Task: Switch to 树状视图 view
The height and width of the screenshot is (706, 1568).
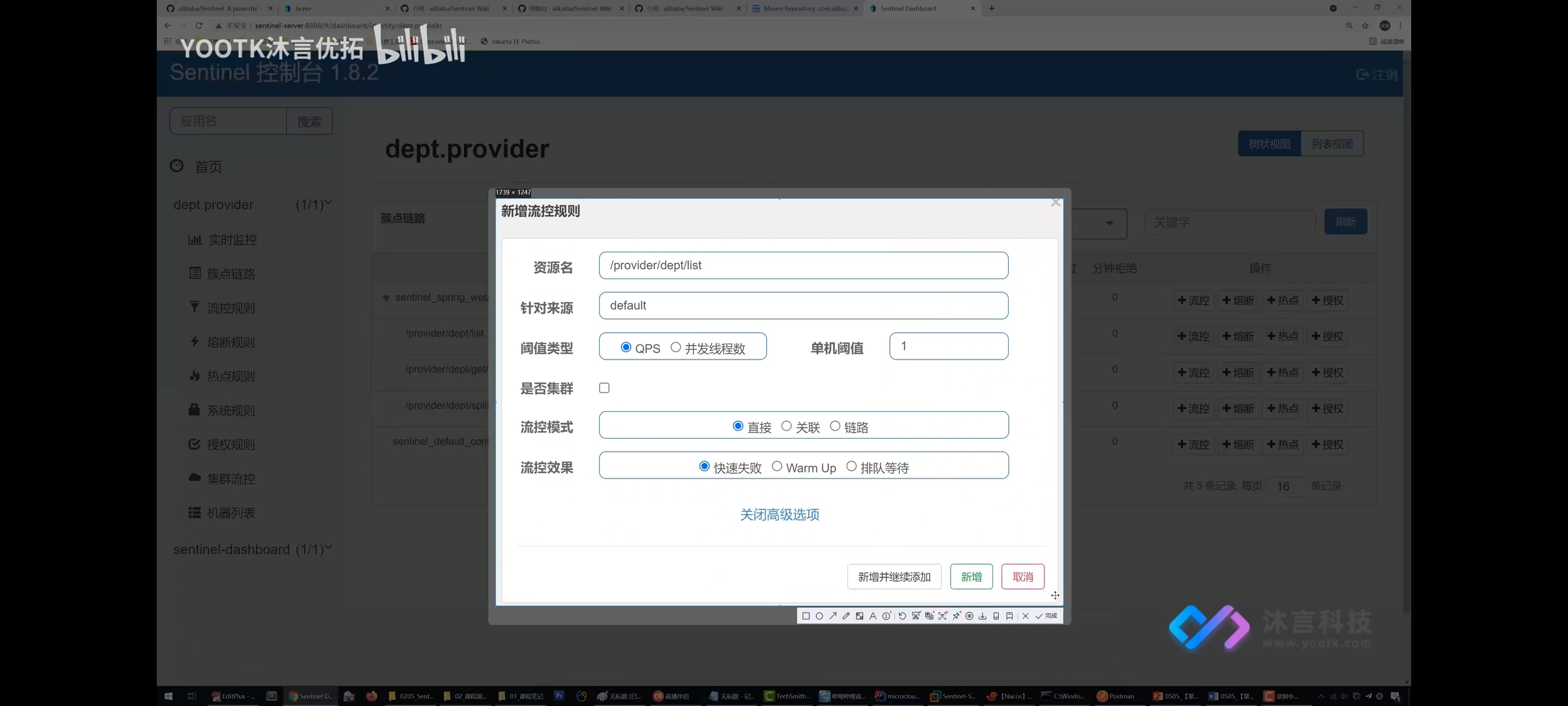Action: pos(1269,144)
